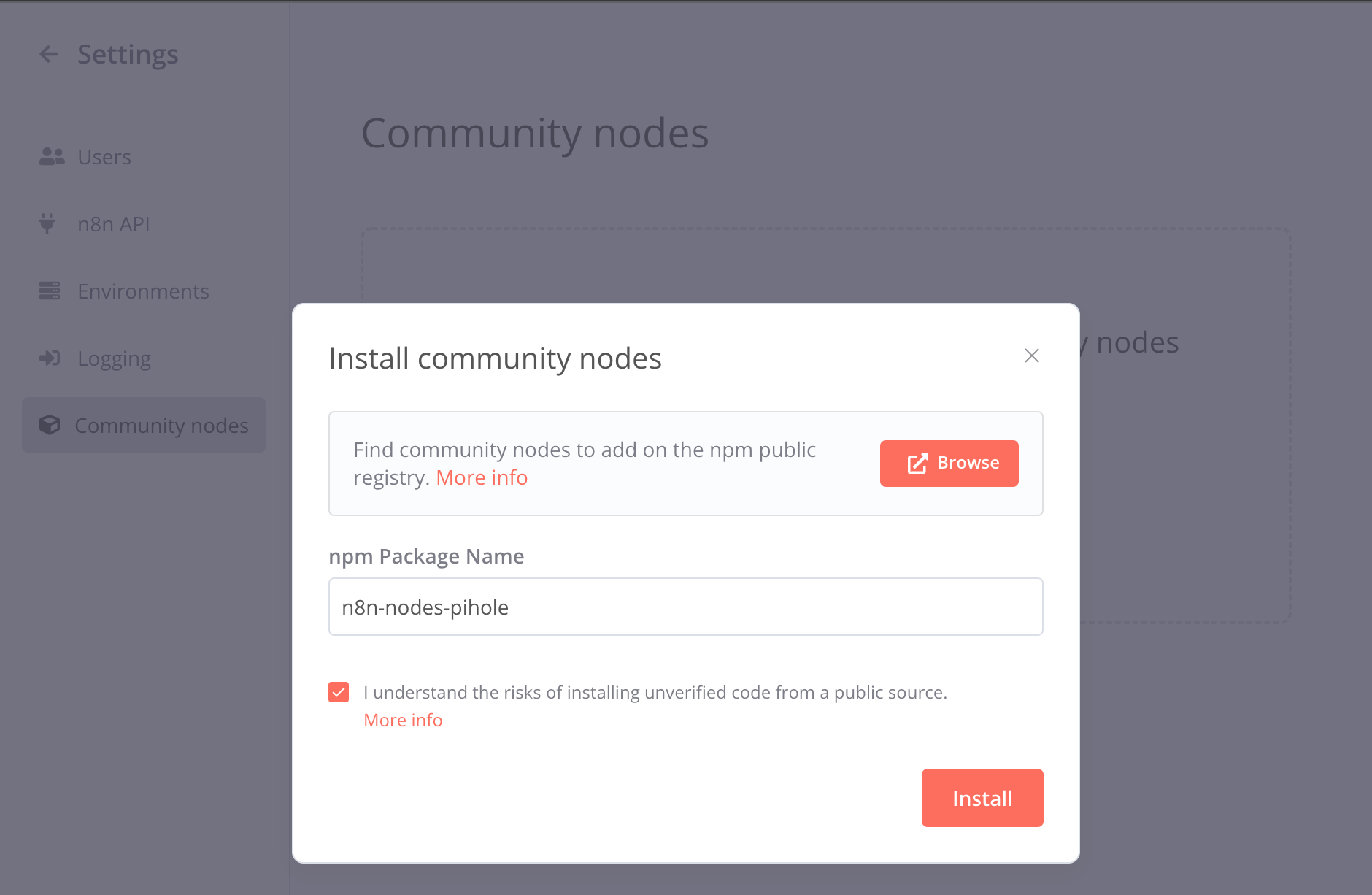Click the Logging sign-in arrow icon
Screen dimensions: 1372x895
click(x=50, y=358)
